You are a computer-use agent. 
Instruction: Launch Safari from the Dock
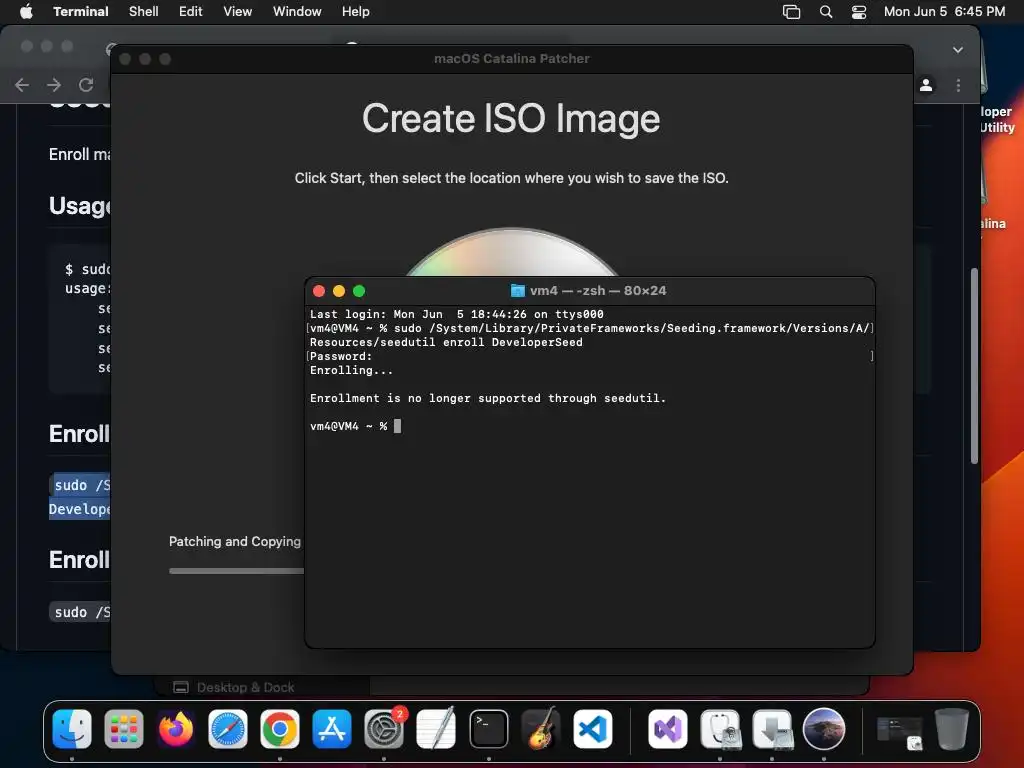point(228,729)
